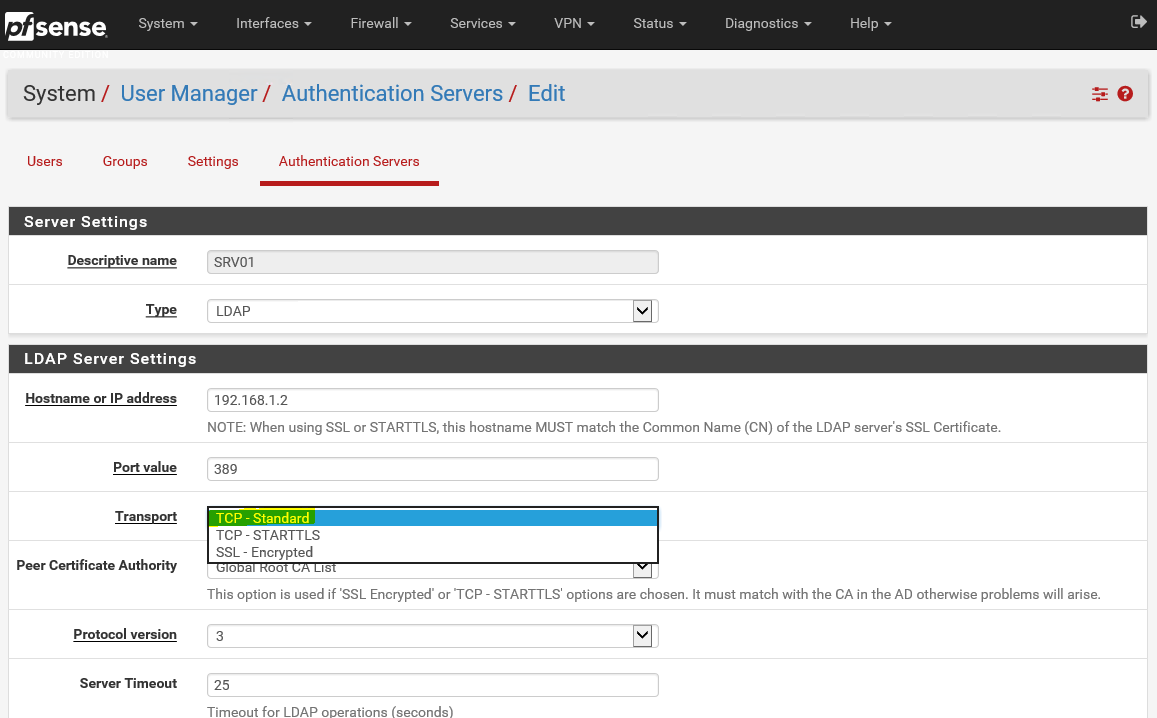This screenshot has height=718, width=1157.
Task: Expand the Type dropdown showing LDAP
Action: [x=432, y=311]
